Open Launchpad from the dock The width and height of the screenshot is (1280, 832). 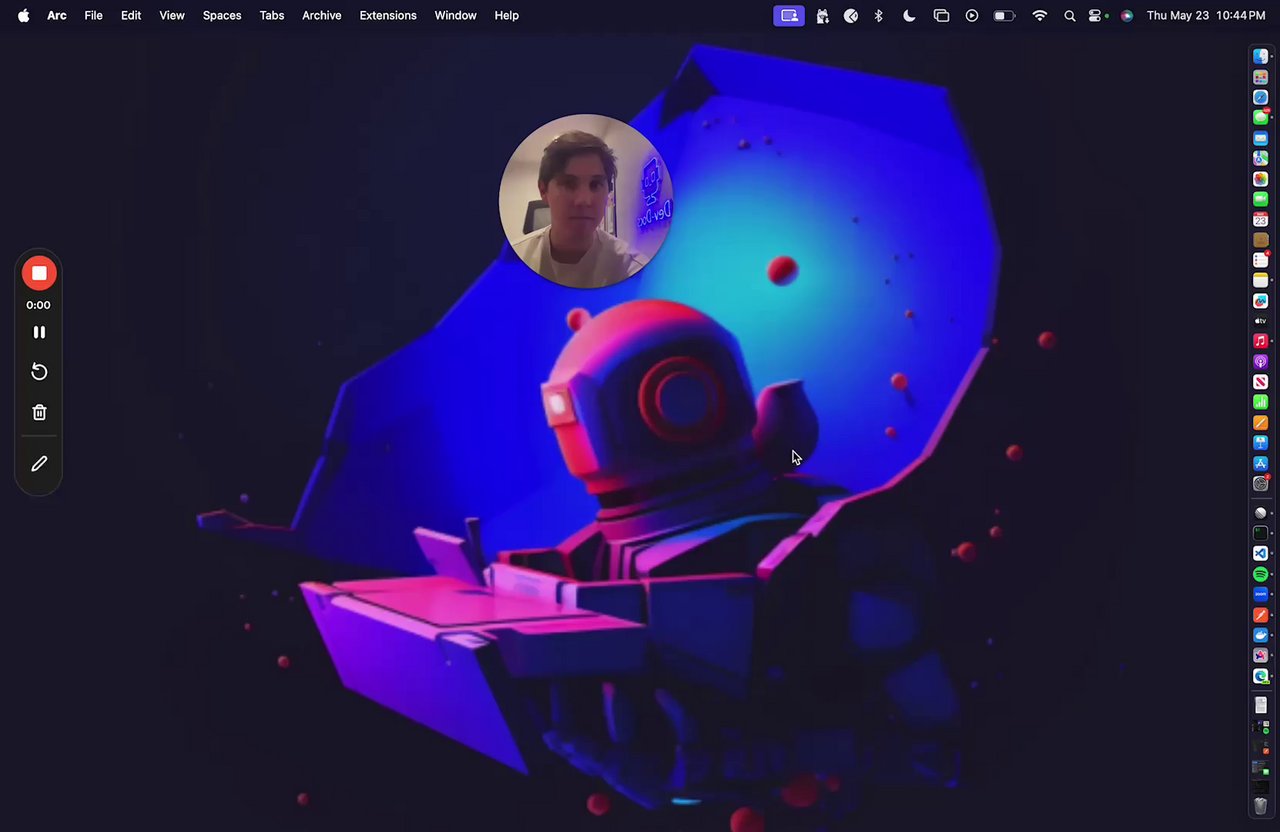pos(1261,77)
